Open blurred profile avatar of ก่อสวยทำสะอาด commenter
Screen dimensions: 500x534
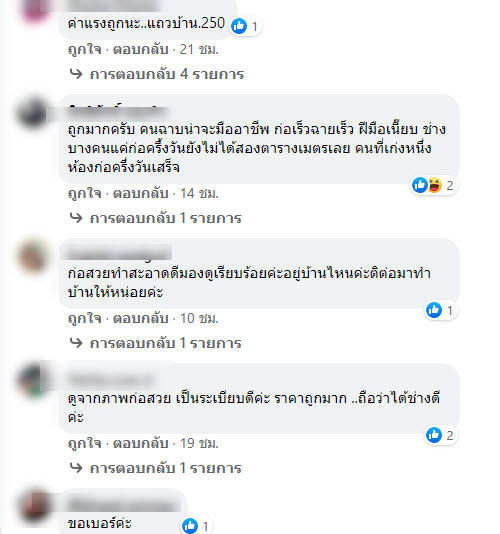click(33, 256)
